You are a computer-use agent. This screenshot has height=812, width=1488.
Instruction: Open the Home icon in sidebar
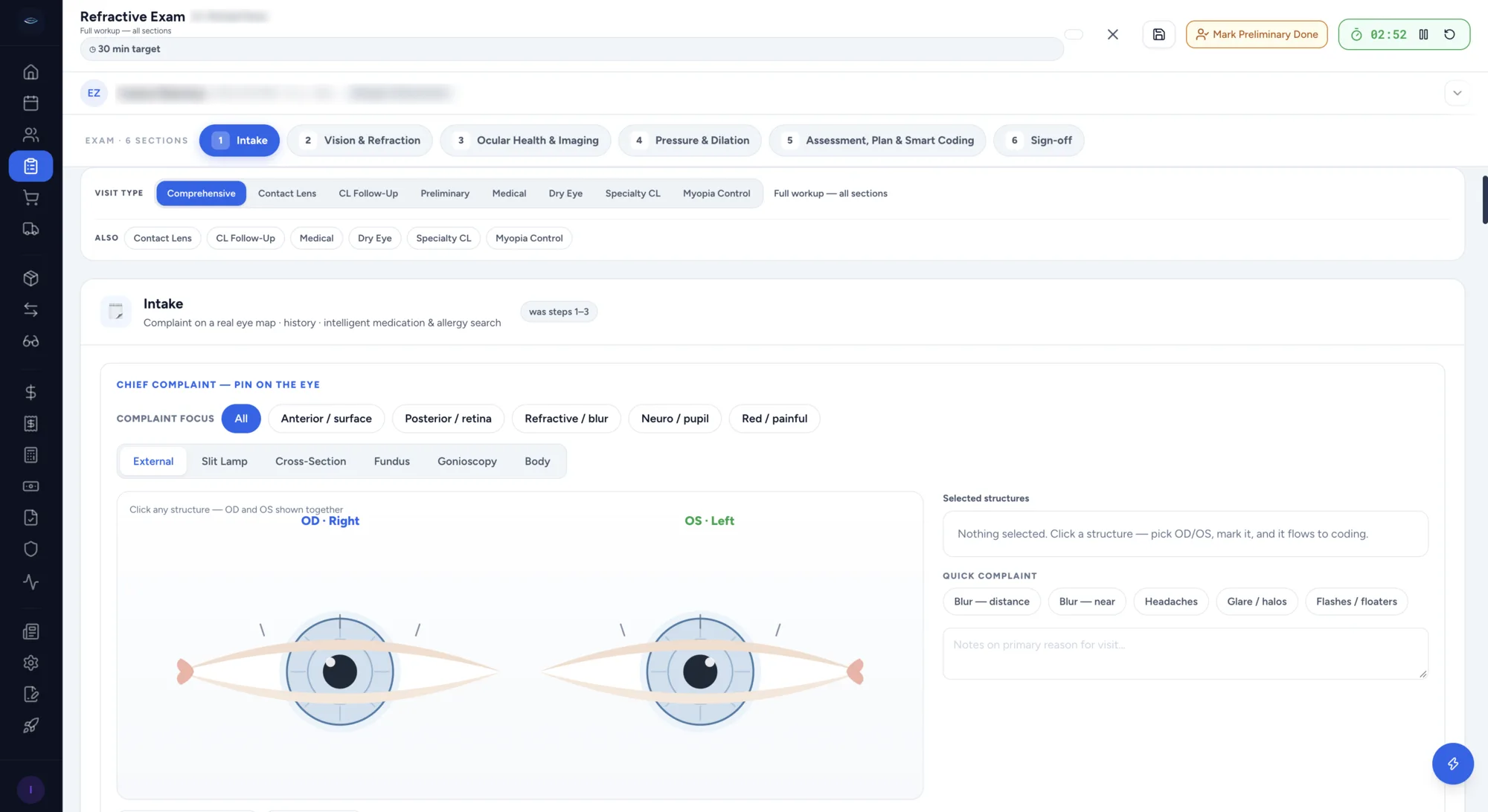click(x=31, y=72)
